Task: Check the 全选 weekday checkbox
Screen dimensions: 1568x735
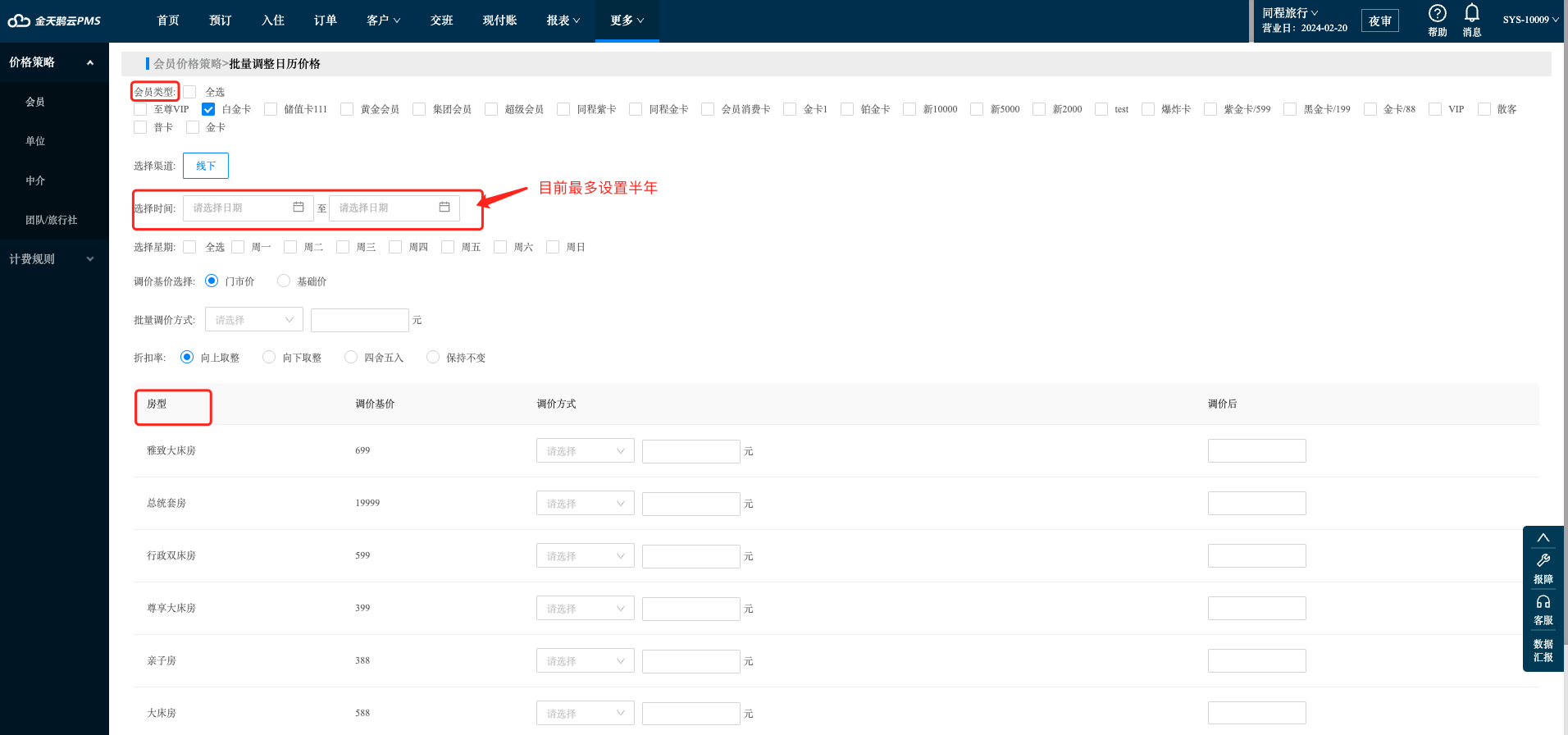Action: pos(189,247)
